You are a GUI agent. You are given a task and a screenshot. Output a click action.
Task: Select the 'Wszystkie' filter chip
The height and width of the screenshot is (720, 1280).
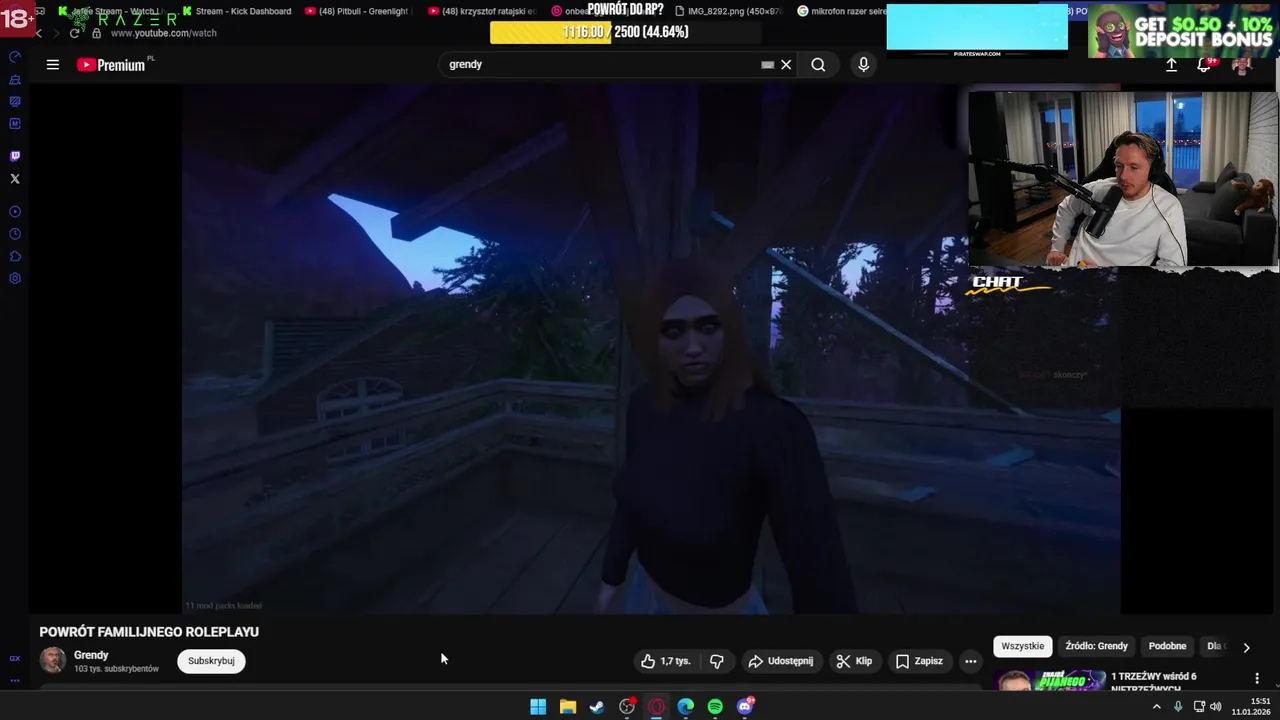point(1023,646)
